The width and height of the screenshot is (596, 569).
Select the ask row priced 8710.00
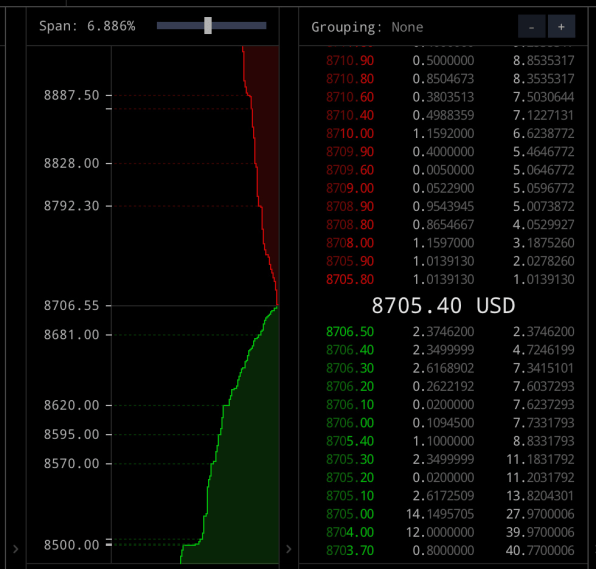pos(450,133)
